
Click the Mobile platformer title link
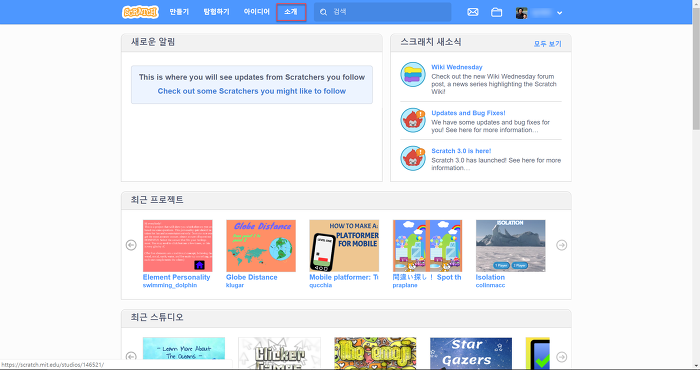pyautogui.click(x=344, y=277)
